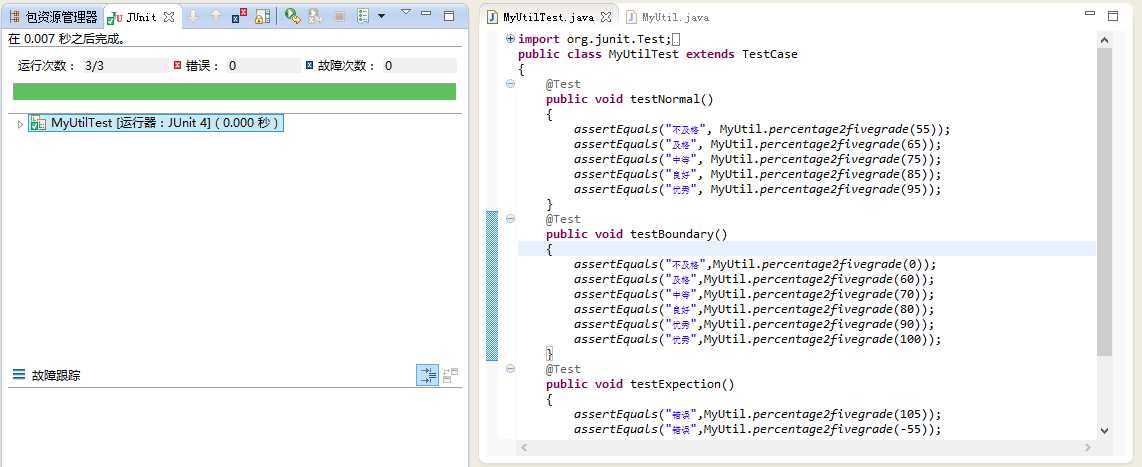This screenshot has height=467, width=1142.
Task: Switch to the 包资源管理器 tab
Action: (53, 17)
